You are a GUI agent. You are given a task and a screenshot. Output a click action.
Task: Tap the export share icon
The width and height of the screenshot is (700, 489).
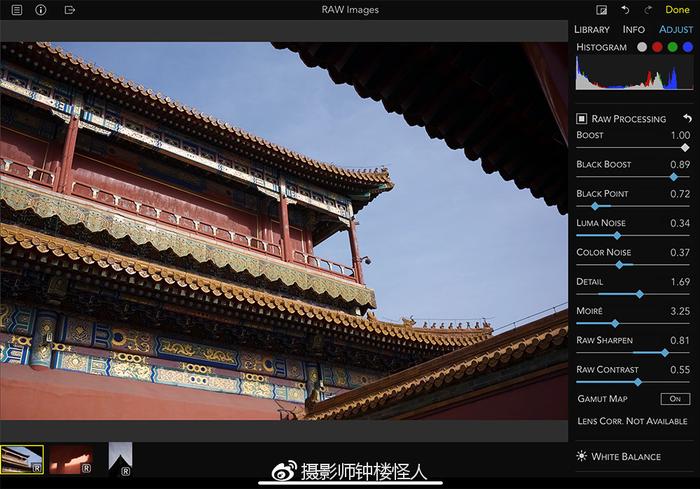[69, 9]
